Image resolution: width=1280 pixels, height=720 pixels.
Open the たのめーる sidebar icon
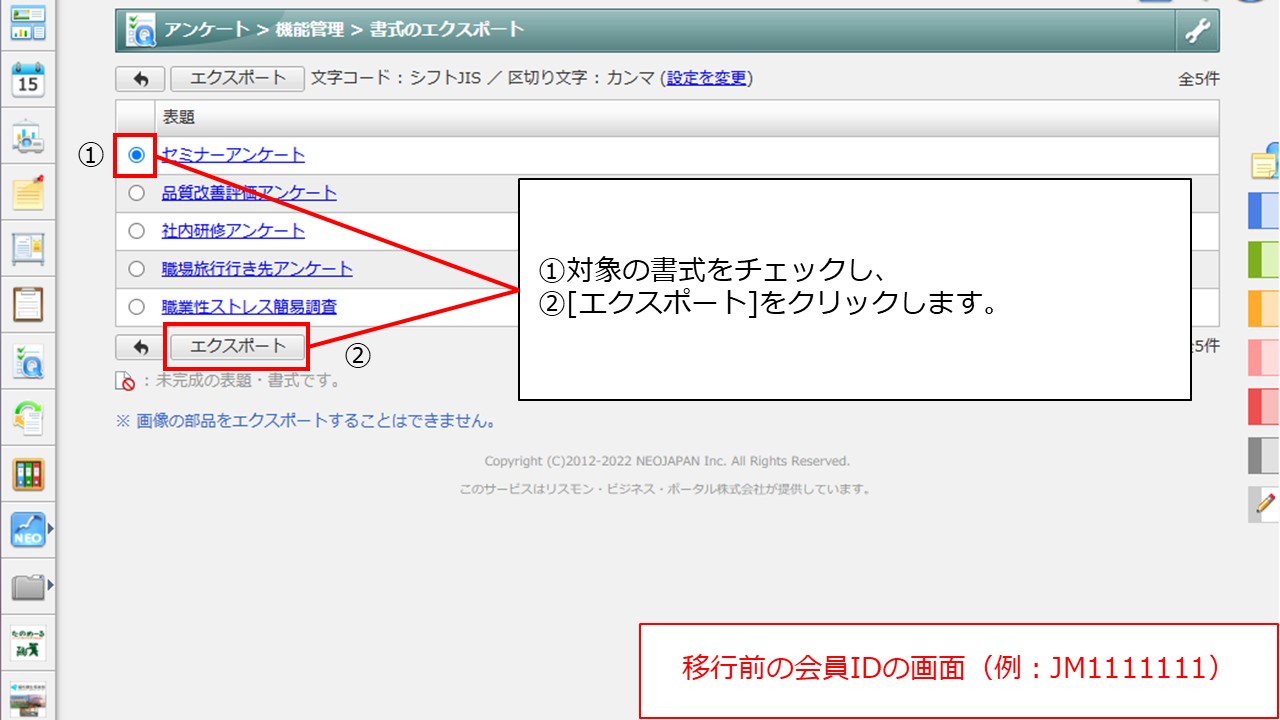[x=28, y=643]
